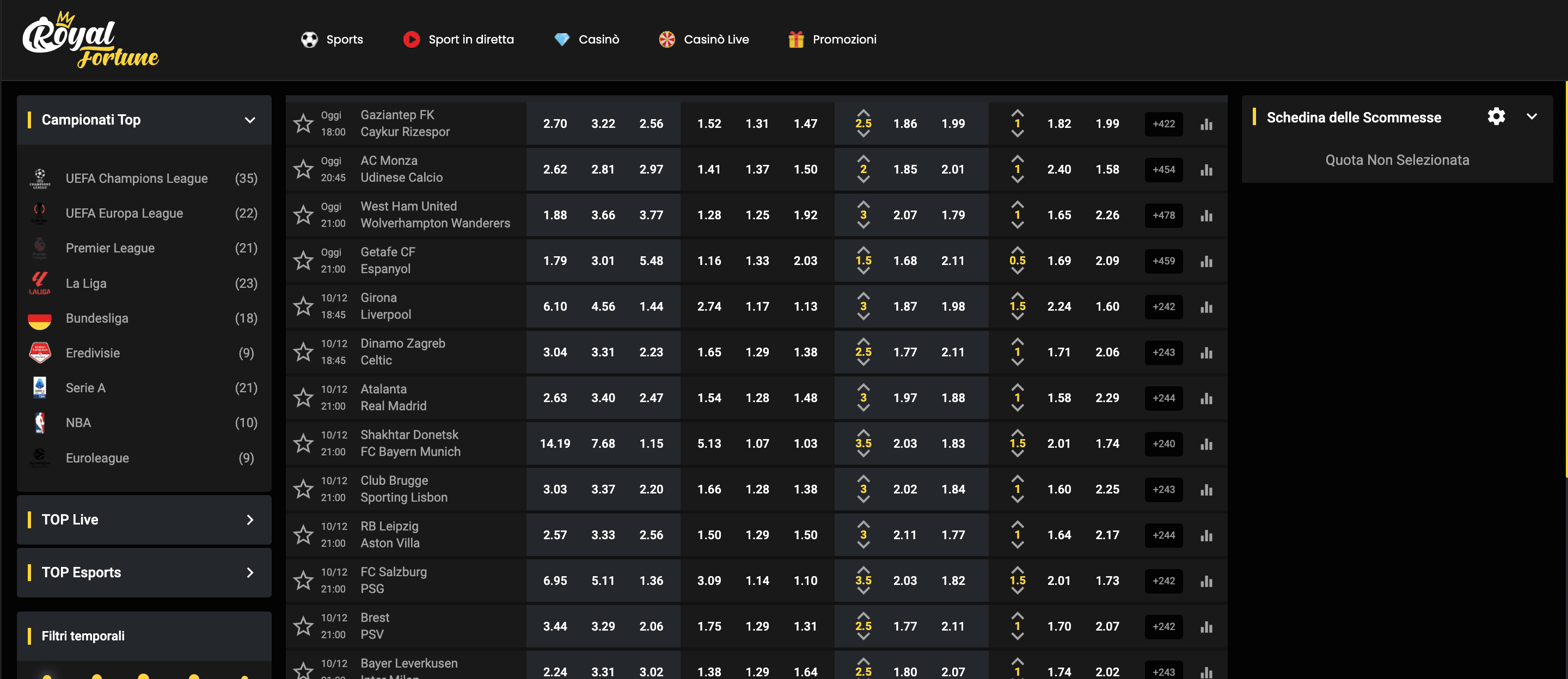Favorite the FC Salzburg vs PSG match
Image resolution: width=1568 pixels, height=679 pixels.
[303, 581]
